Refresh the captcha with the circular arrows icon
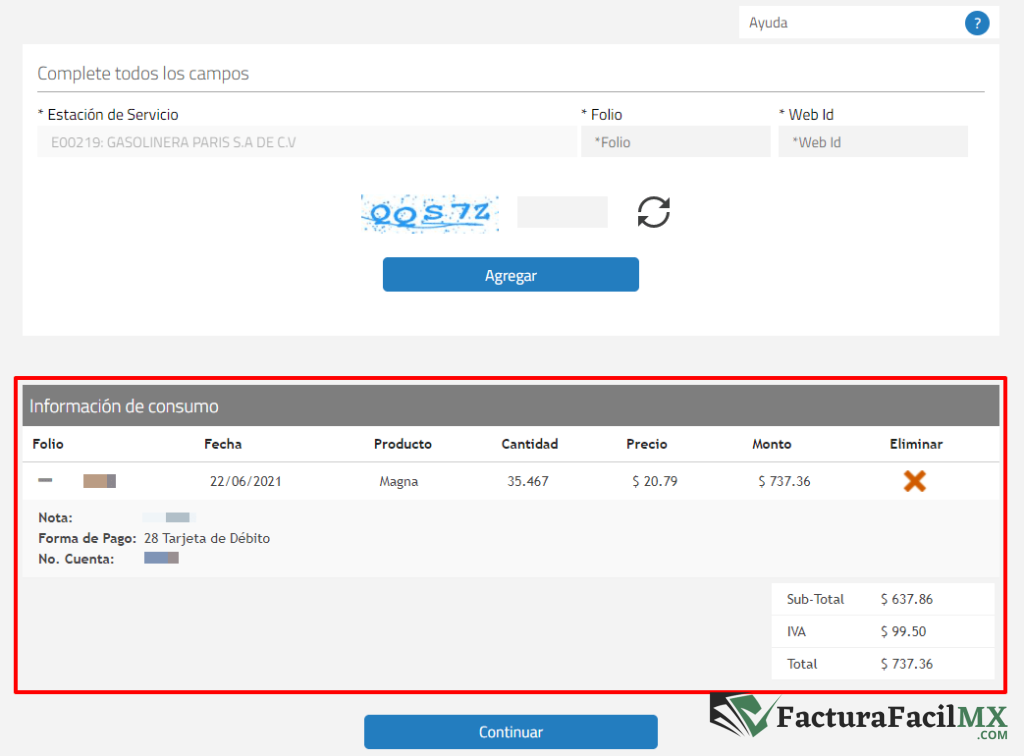The image size is (1024, 756). pyautogui.click(x=654, y=212)
